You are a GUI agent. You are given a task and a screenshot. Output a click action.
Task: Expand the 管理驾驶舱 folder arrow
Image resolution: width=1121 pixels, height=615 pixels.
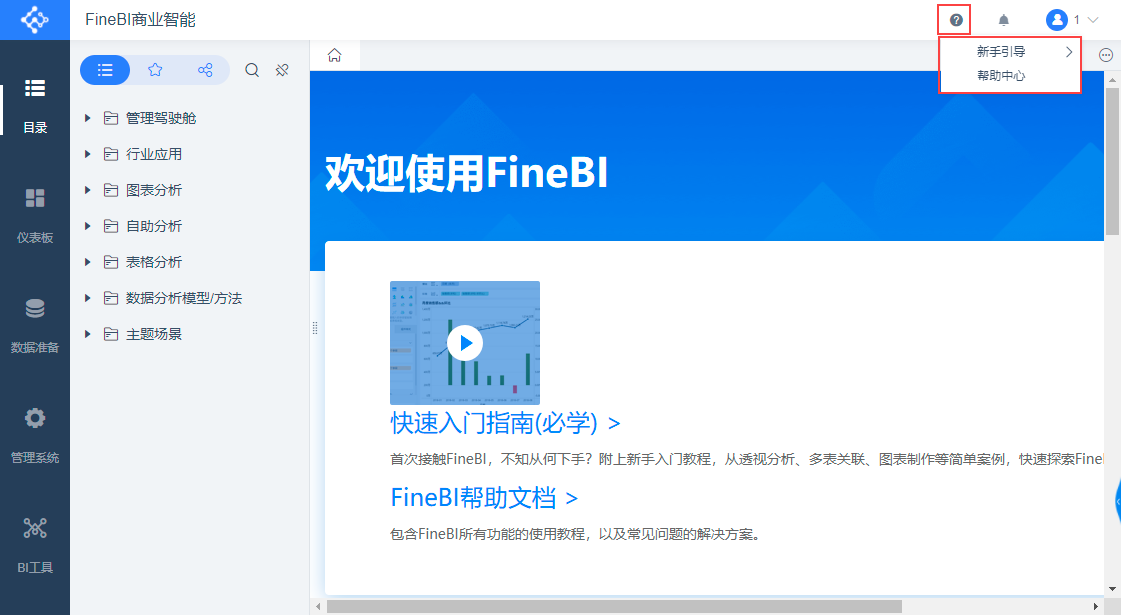pos(87,118)
